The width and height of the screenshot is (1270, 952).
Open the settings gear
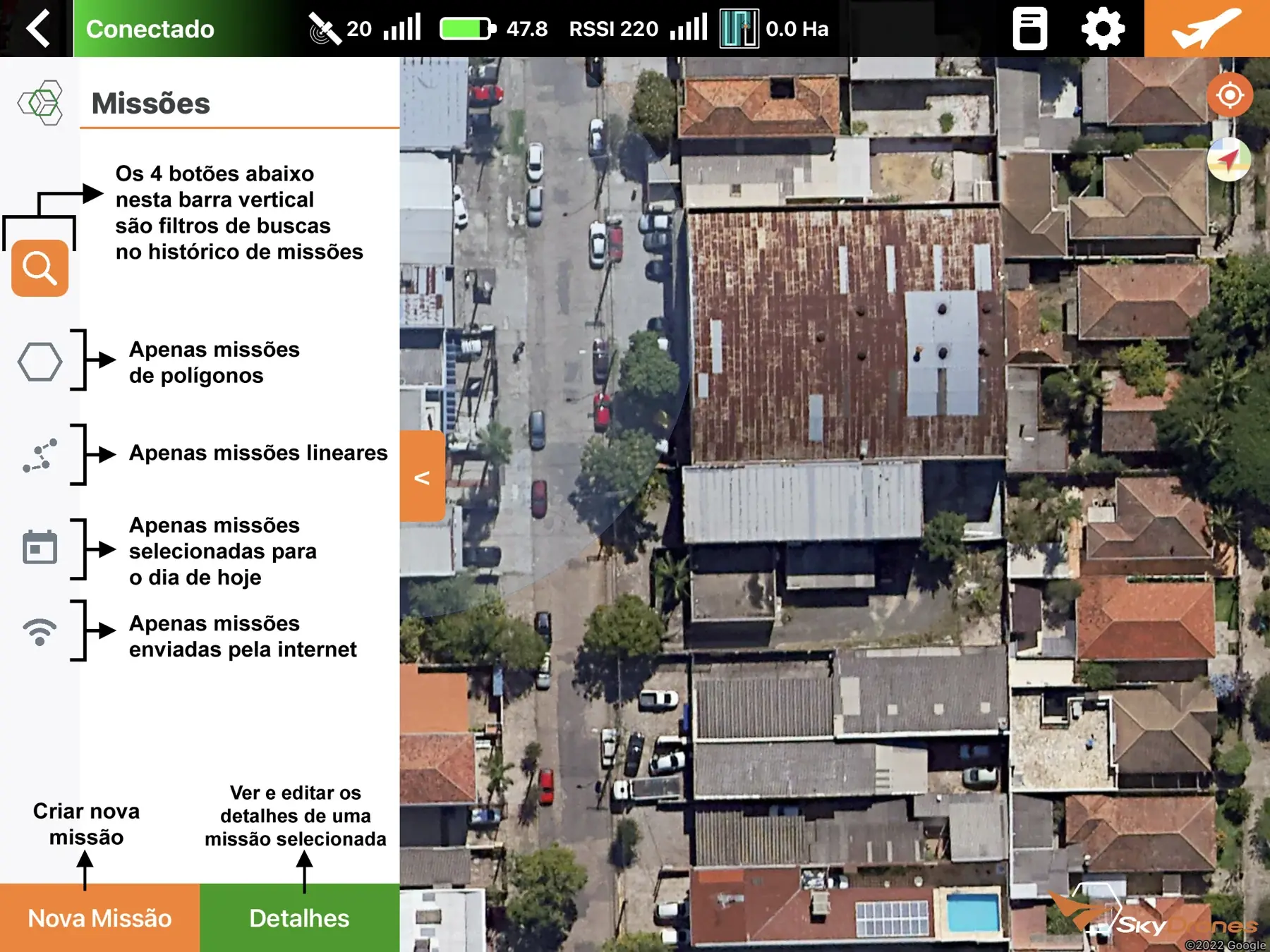point(1103,28)
